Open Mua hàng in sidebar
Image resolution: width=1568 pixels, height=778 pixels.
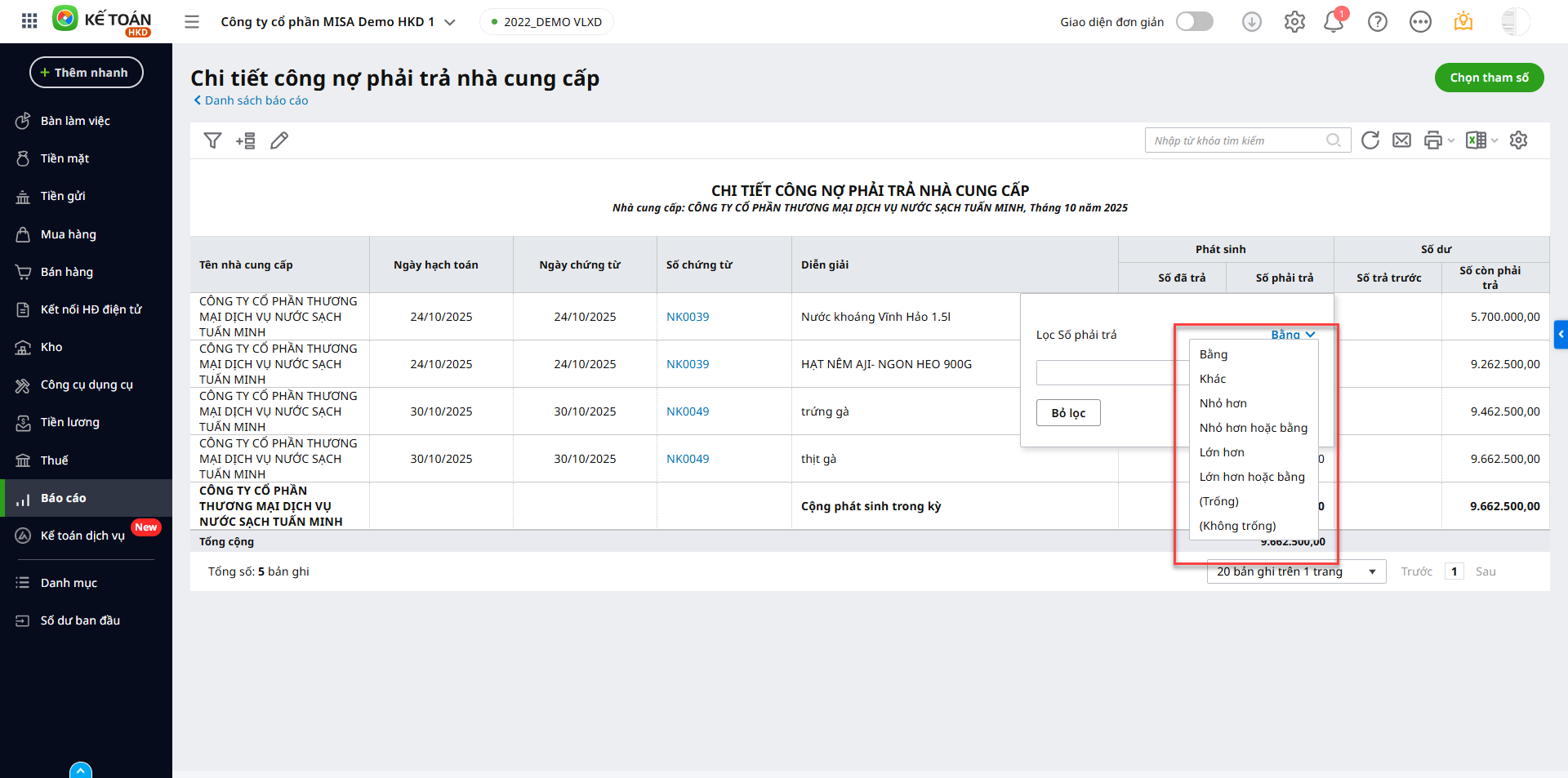tap(69, 234)
